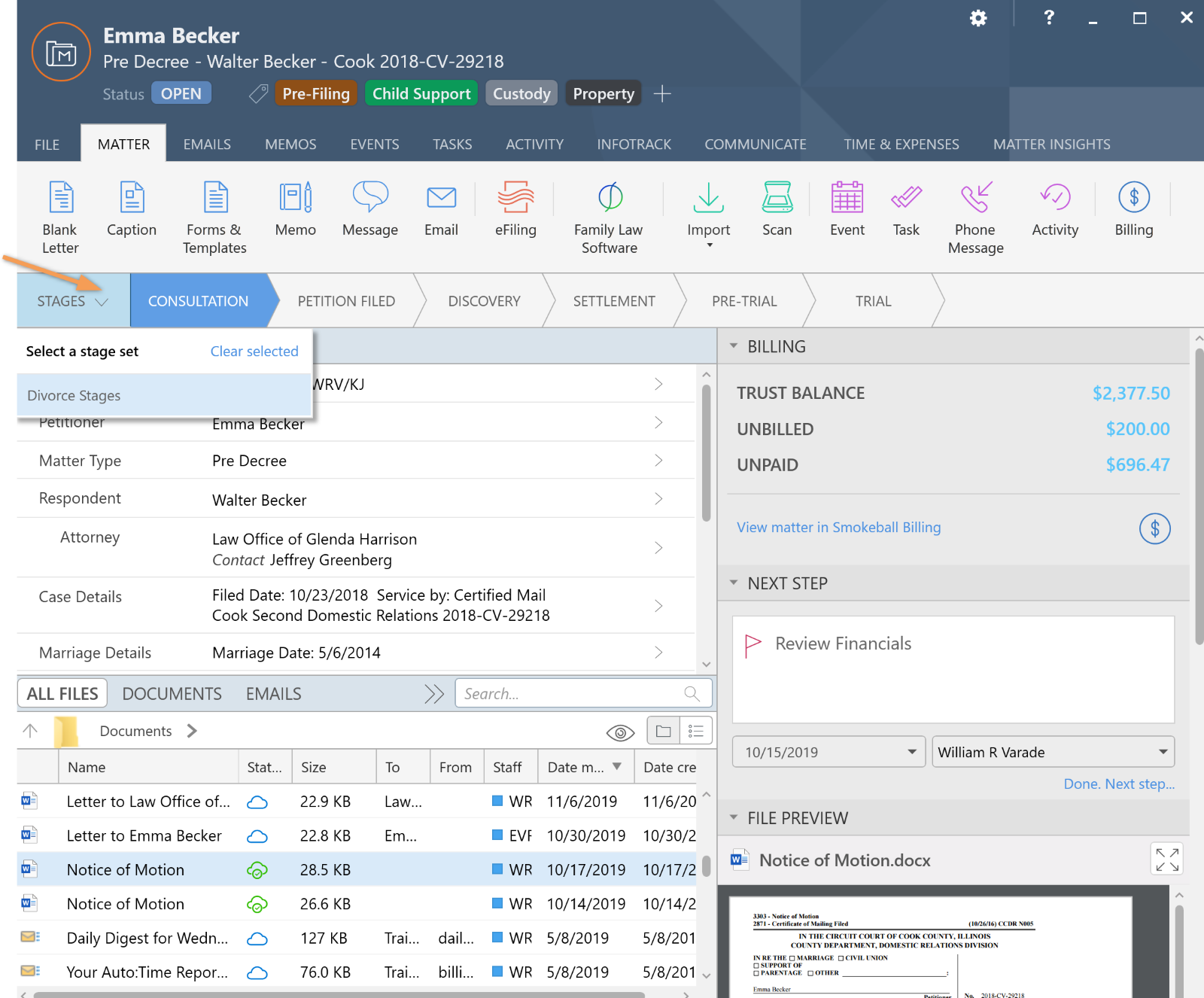Click the matter avatar icon
This screenshot has height=998, width=1204.
point(61,52)
